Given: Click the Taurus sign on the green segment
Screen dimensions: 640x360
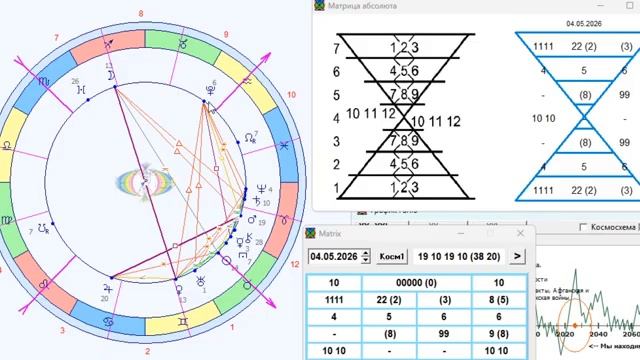Looking at the screenshot, I should click(x=247, y=285).
